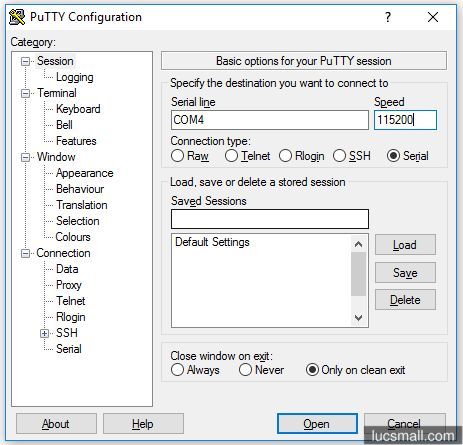Image resolution: width=463 pixels, height=445 pixels.
Task: Open the Translation category
Action: (x=82, y=205)
